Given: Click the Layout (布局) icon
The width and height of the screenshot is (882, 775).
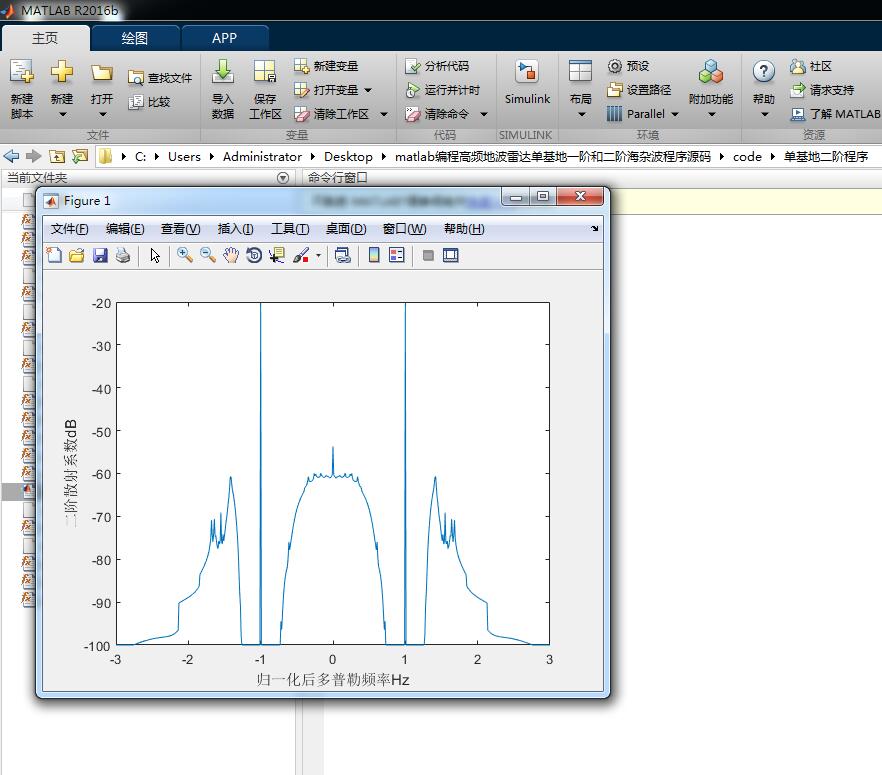Looking at the screenshot, I should pos(580,72).
